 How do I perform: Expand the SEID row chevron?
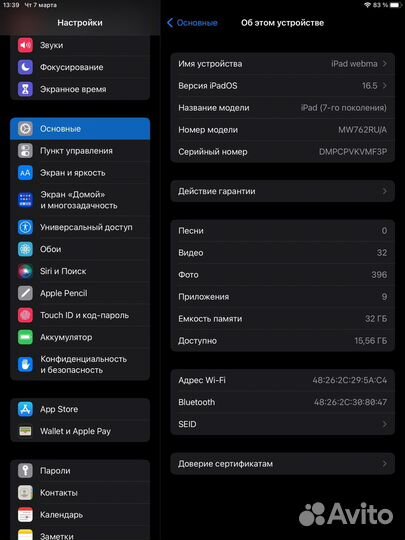tap(385, 424)
